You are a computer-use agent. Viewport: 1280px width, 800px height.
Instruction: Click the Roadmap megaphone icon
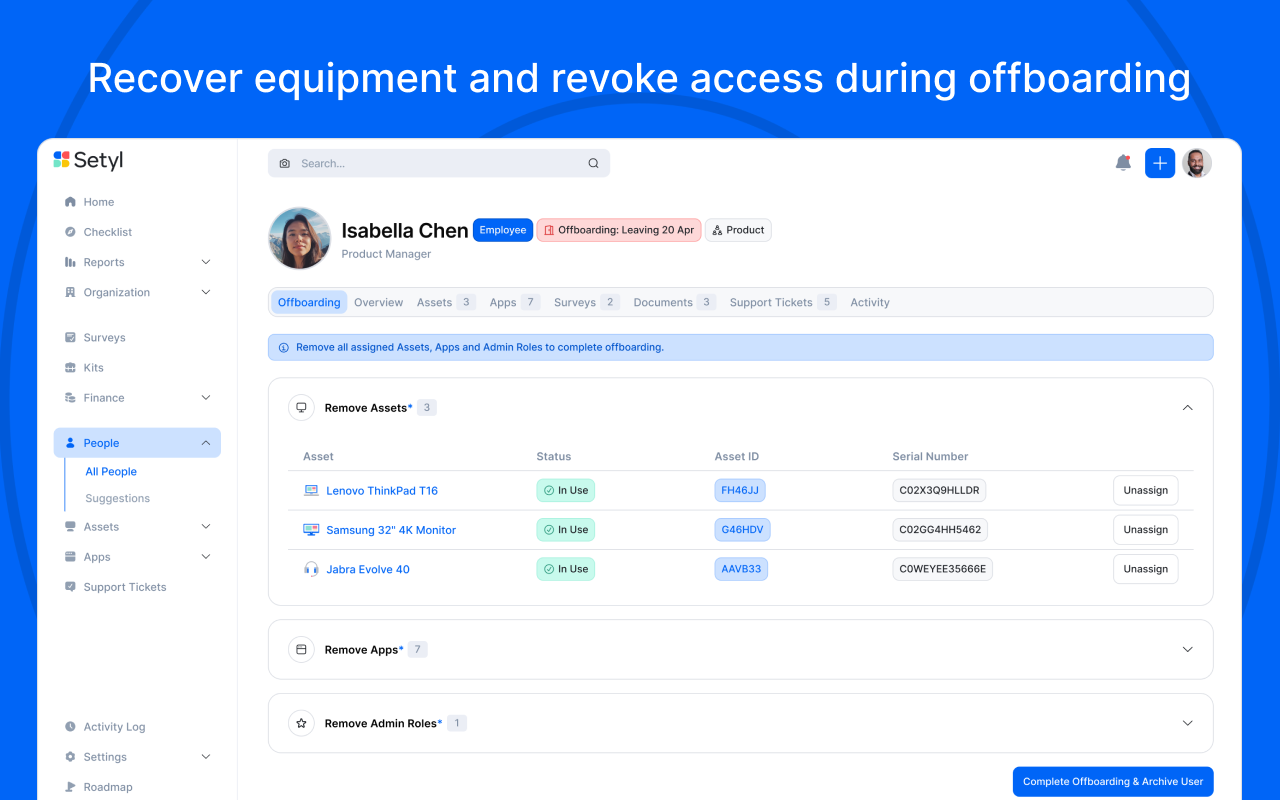click(x=71, y=786)
